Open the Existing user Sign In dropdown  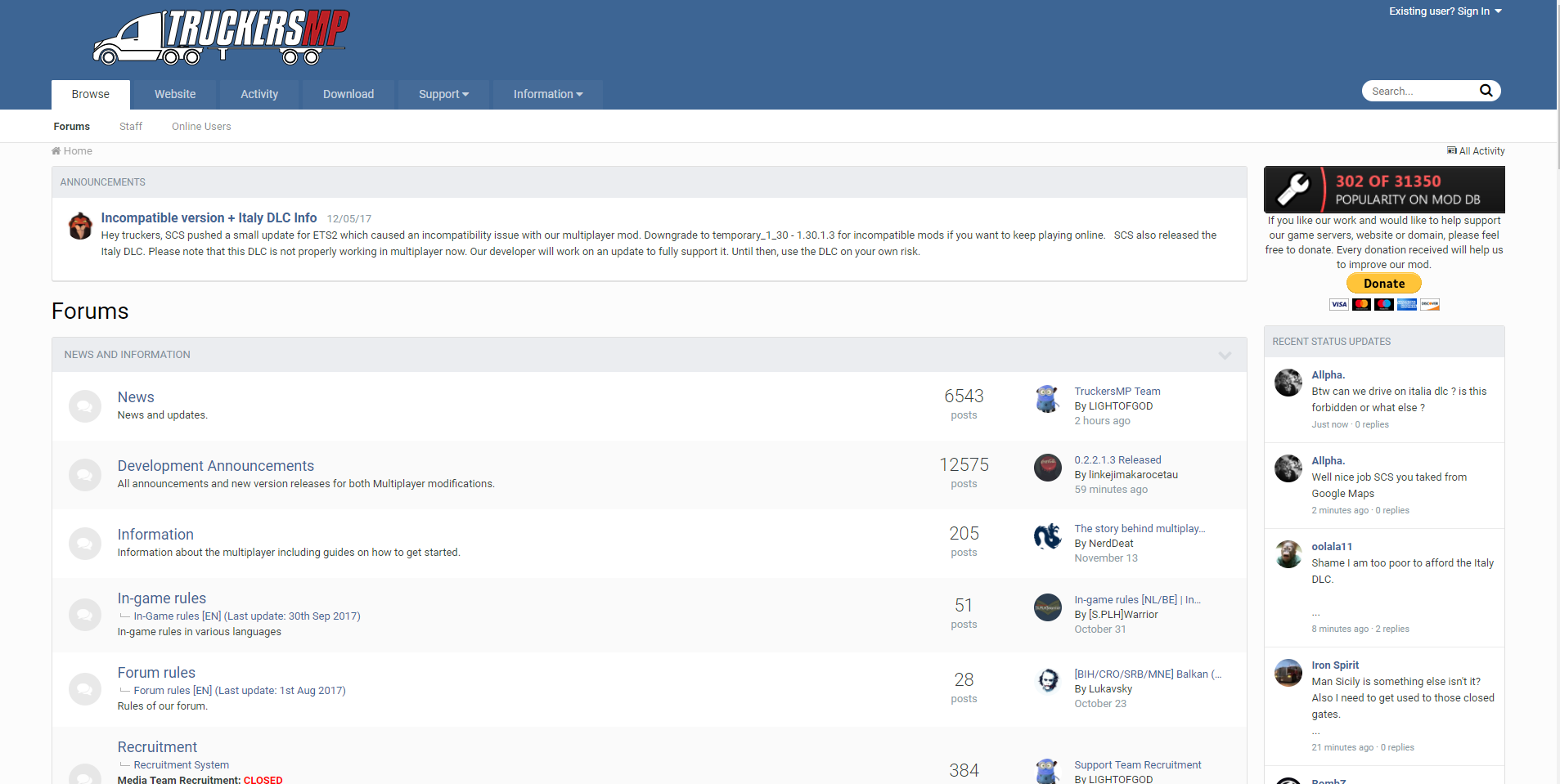1445,11
